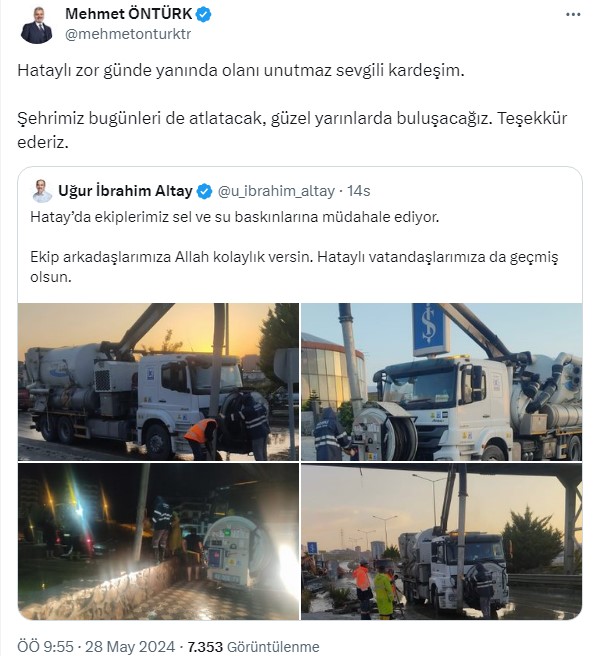This screenshot has height=656, width=598.
Task: Click Uğur İbrahim Altay's small avatar
Action: coord(42,191)
